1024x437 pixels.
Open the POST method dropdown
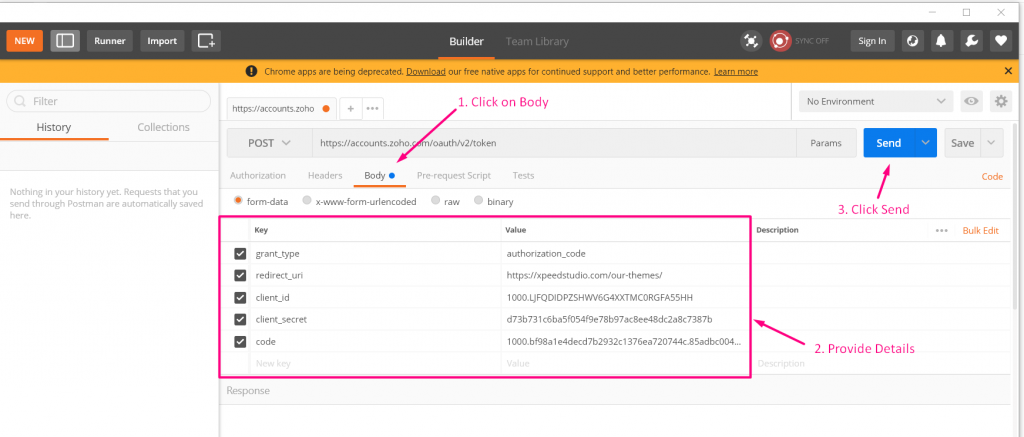[x=269, y=143]
